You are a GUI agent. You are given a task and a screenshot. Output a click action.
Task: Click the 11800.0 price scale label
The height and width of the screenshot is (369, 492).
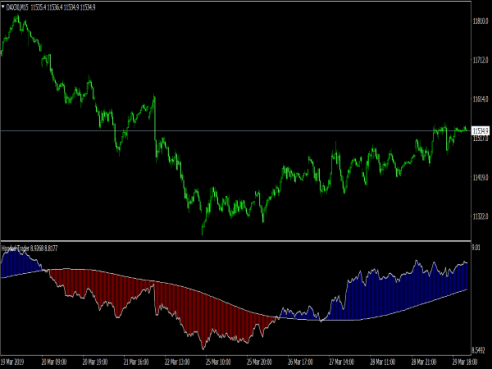[x=480, y=21]
